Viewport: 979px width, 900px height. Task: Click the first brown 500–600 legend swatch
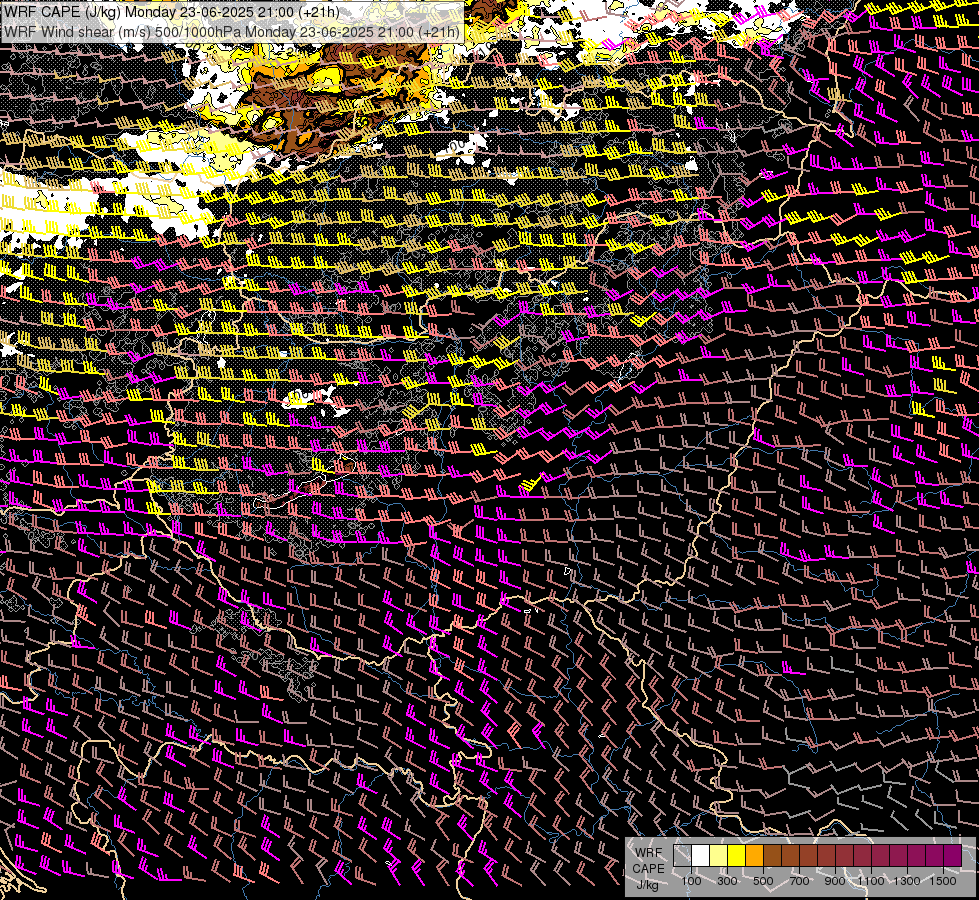[x=772, y=855]
